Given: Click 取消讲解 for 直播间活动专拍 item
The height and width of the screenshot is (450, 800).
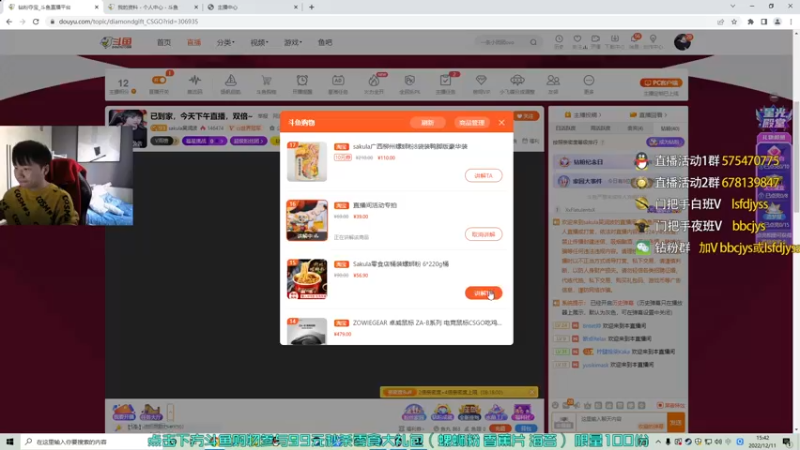Looking at the screenshot, I should [x=483, y=234].
